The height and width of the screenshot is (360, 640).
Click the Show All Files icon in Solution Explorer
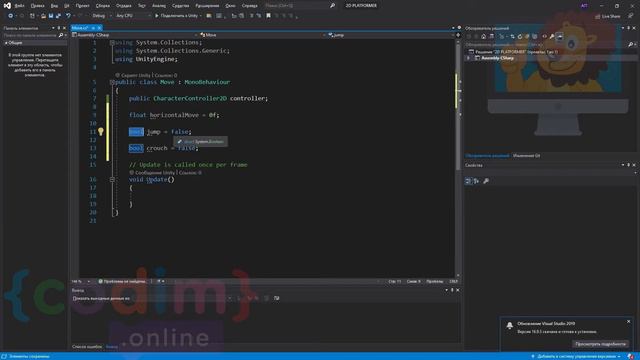coord(534,37)
